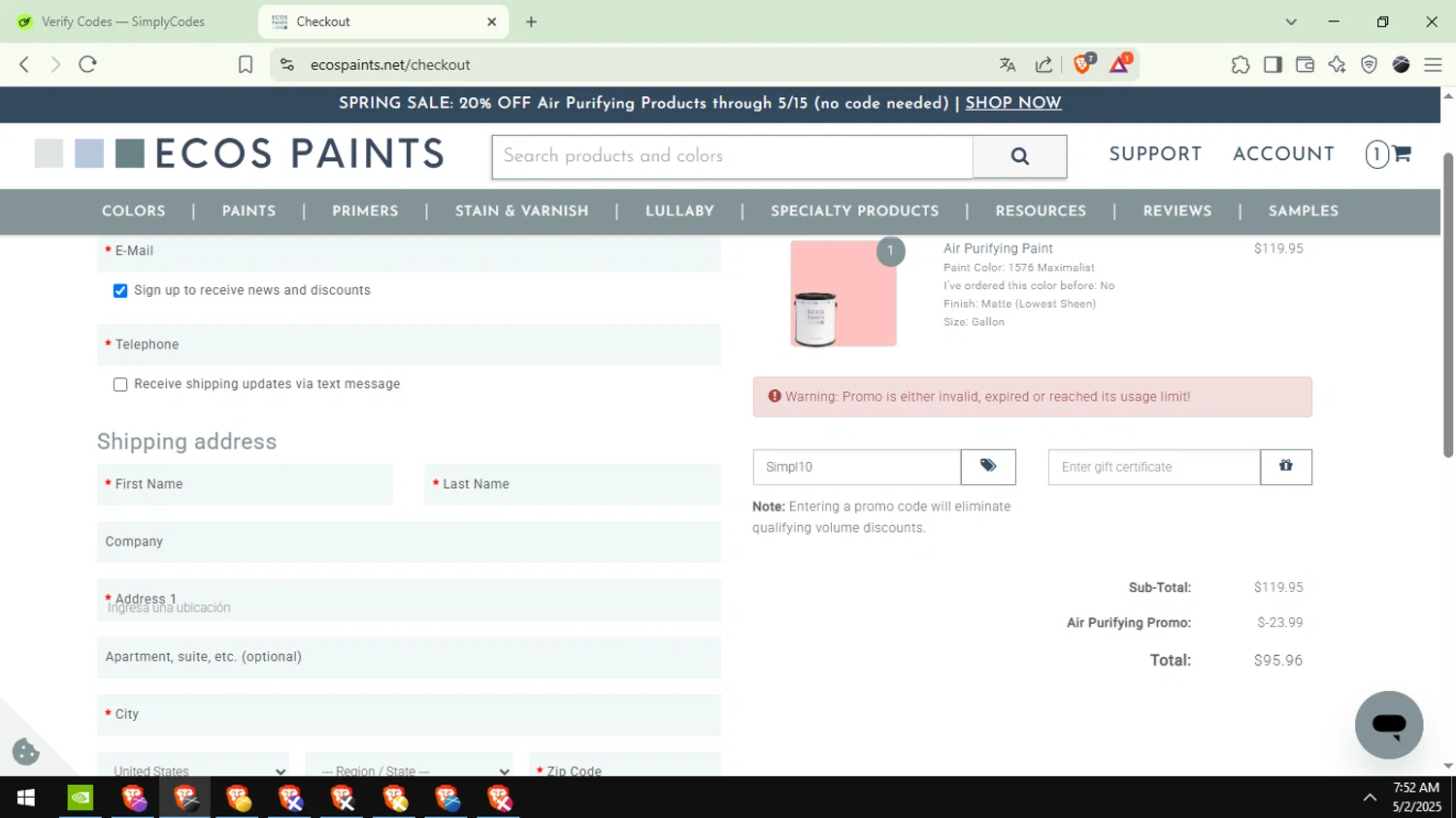
Task: Go back with browser back arrow
Action: click(24, 64)
